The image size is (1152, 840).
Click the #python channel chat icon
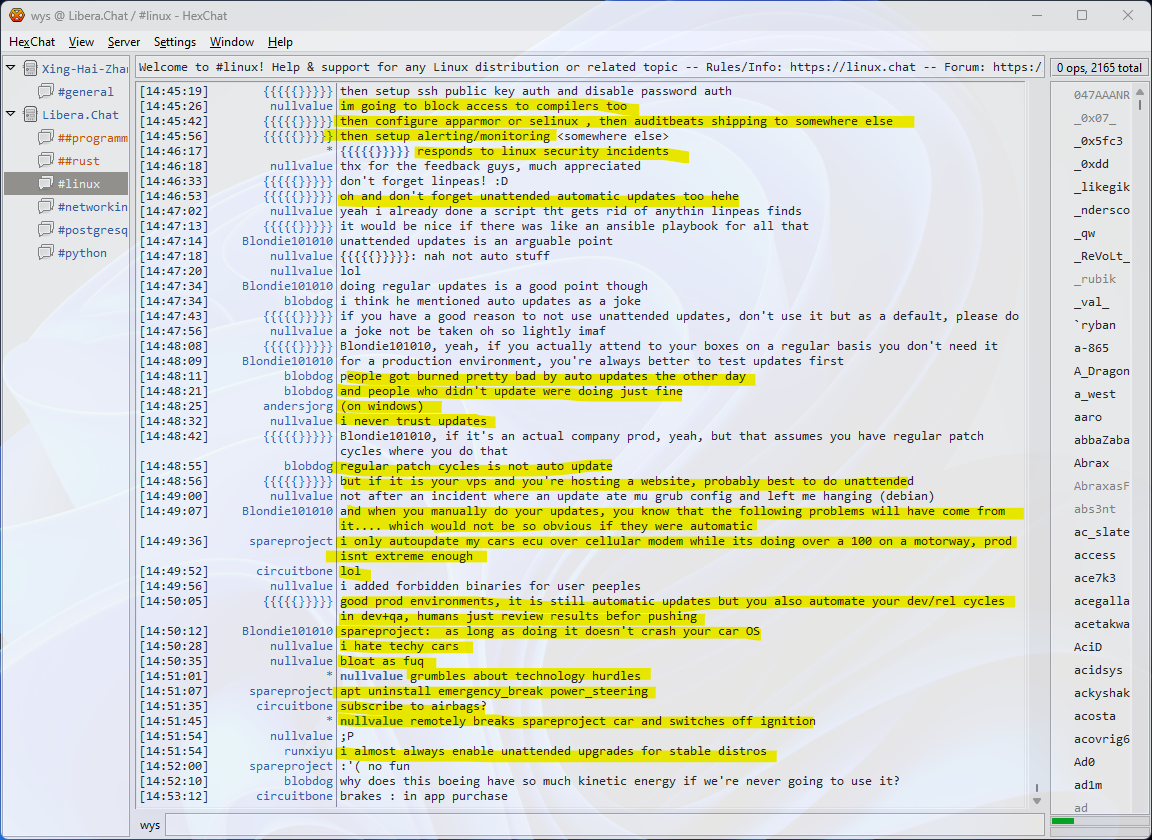[46, 253]
